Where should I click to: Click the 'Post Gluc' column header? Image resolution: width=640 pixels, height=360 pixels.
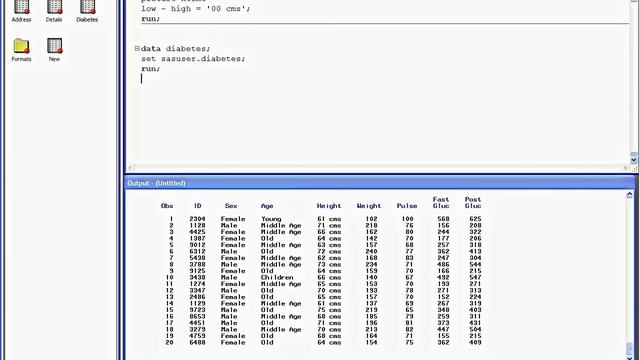click(473, 203)
